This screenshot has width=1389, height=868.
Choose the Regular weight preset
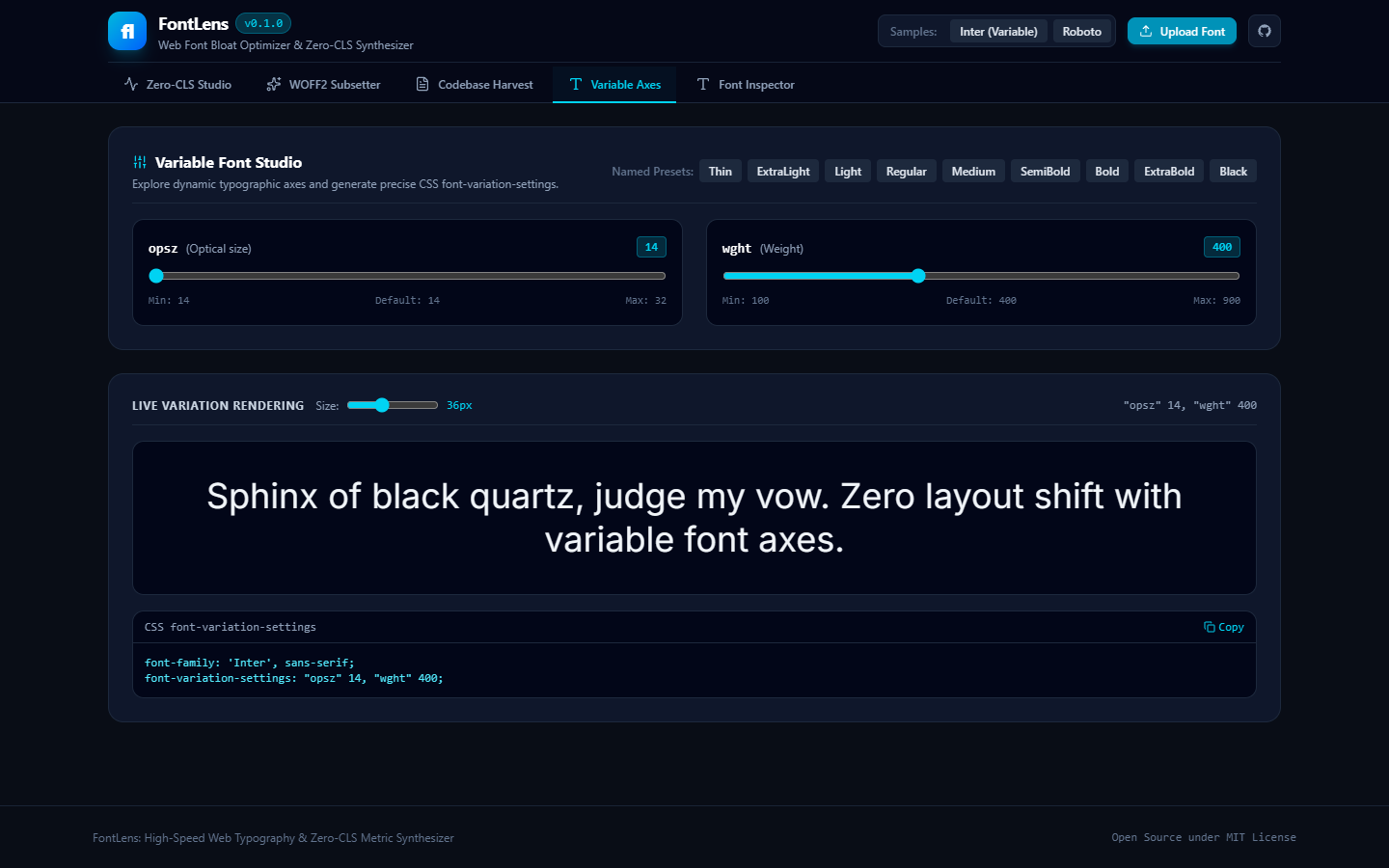(907, 172)
